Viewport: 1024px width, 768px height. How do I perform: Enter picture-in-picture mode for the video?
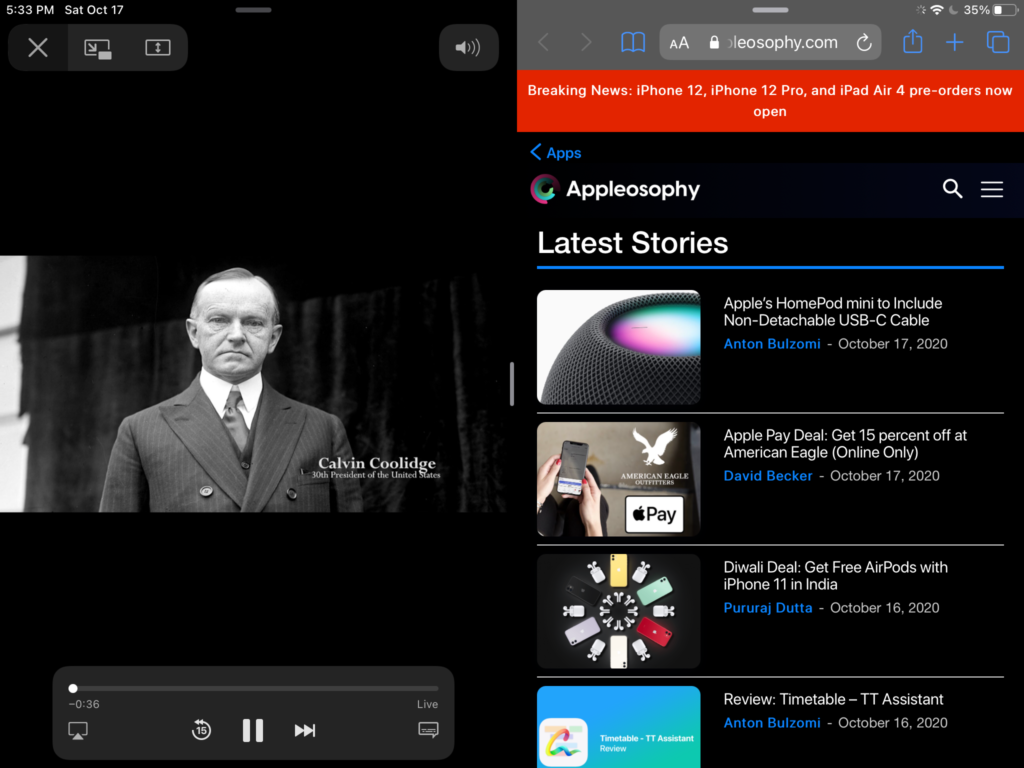pyautogui.click(x=97, y=48)
